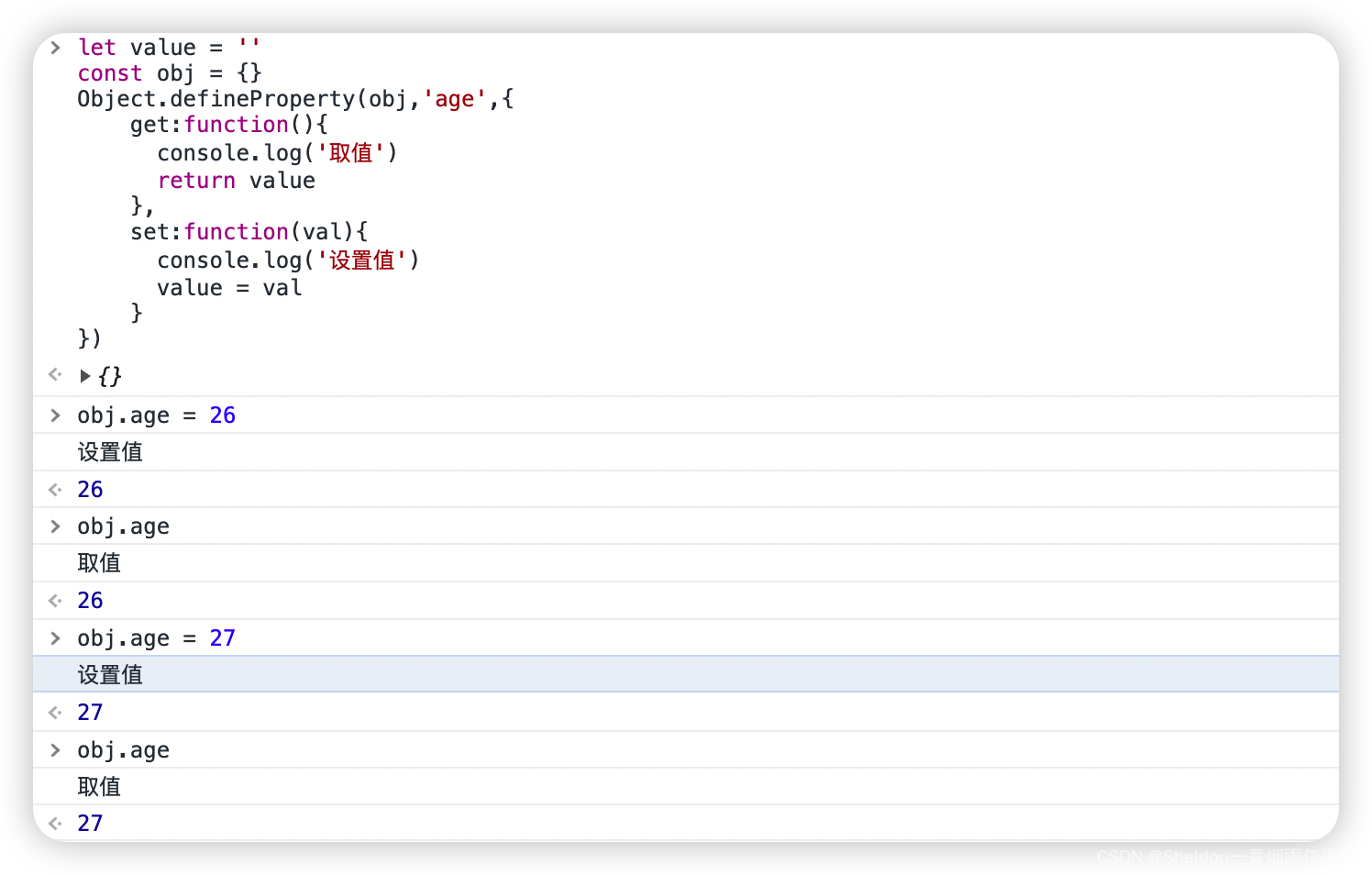Select the Object.defineProperty code line
This screenshot has height=875, width=1372.
point(295,99)
